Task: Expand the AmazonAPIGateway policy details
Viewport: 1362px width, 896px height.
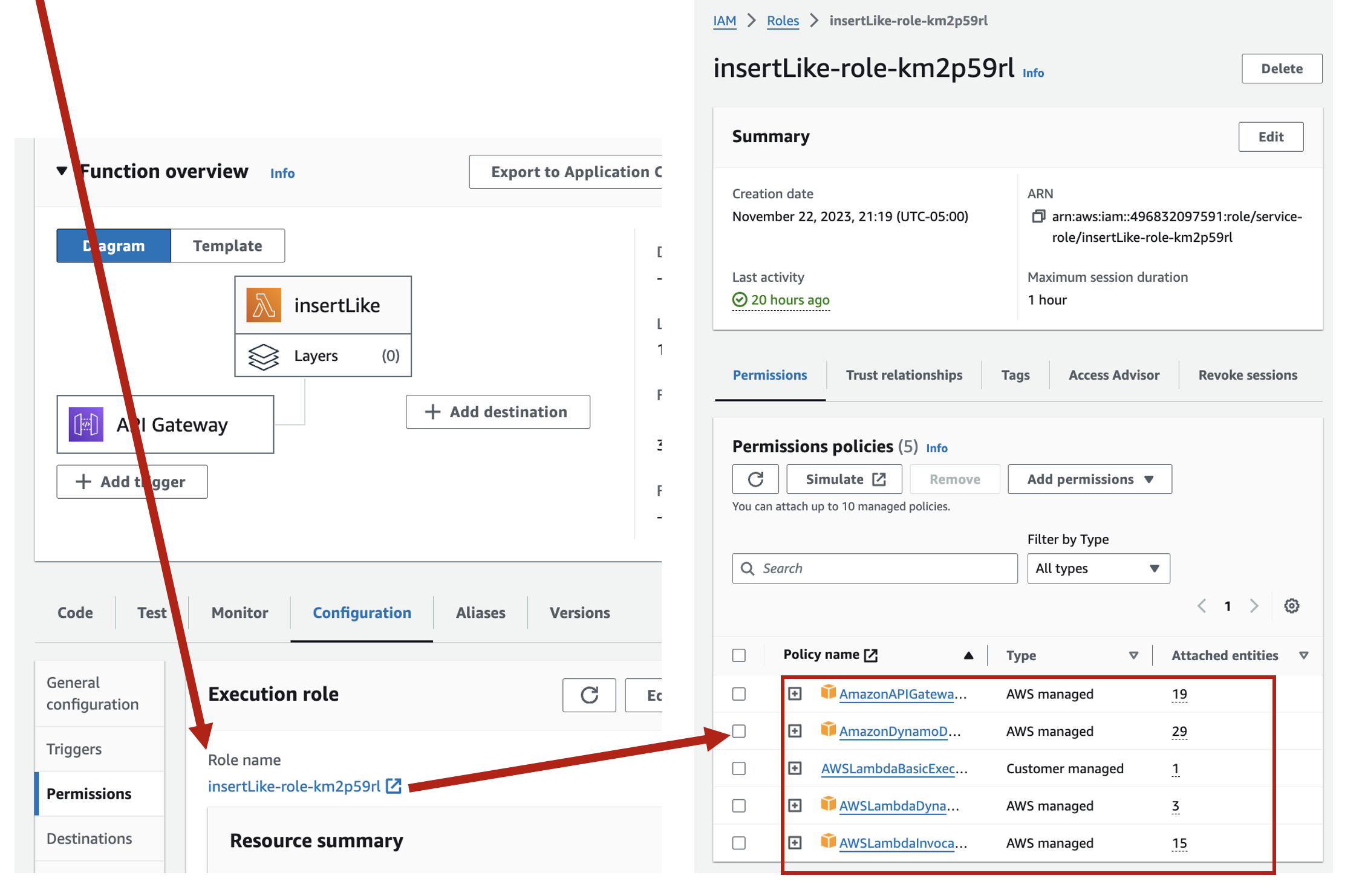Action: pos(795,694)
